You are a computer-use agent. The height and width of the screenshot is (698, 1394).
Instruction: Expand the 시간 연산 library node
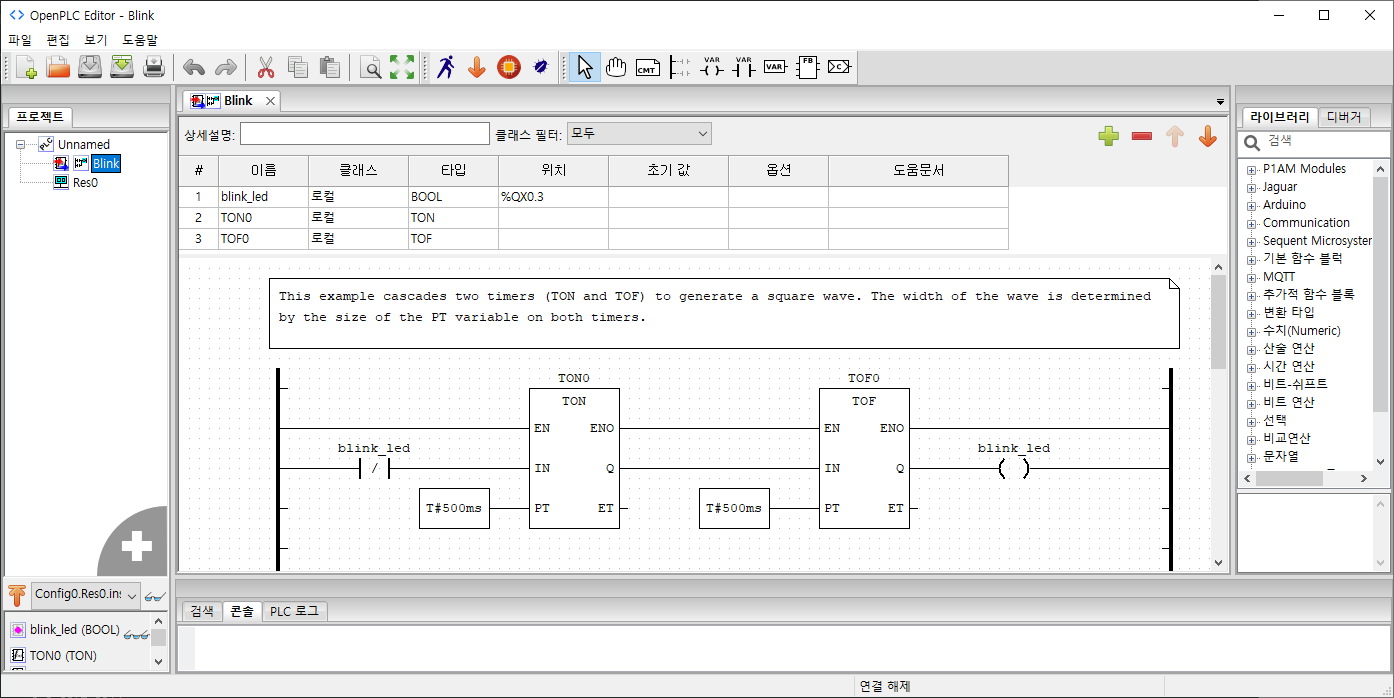(x=1251, y=367)
